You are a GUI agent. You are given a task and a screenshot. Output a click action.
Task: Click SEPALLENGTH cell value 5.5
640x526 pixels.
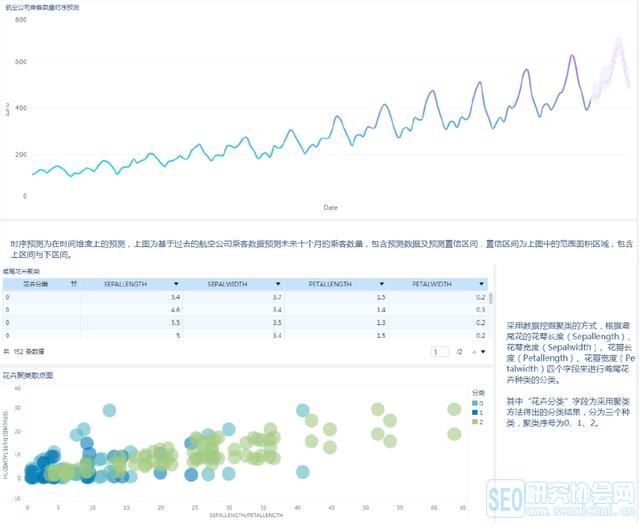point(176,322)
